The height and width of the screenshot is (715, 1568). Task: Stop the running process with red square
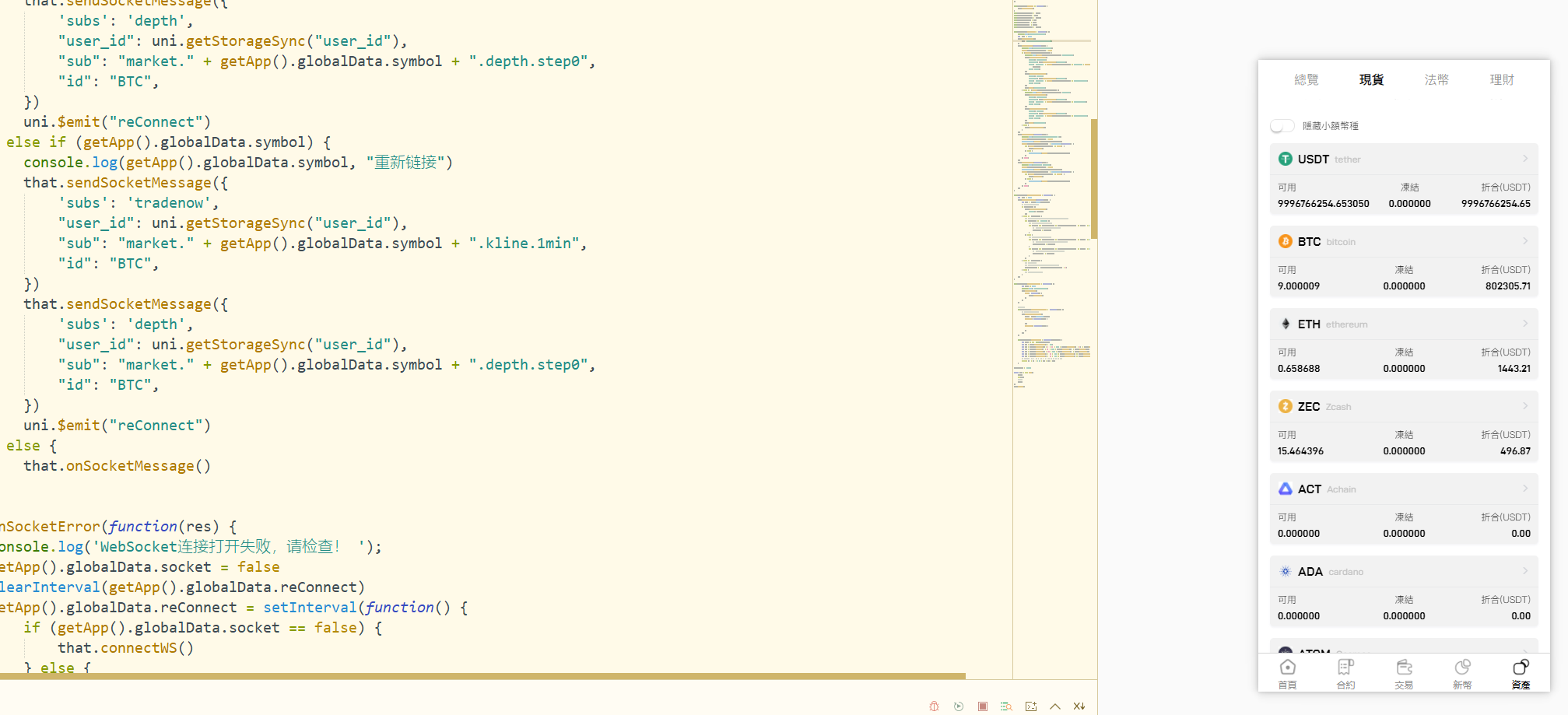coord(983,706)
